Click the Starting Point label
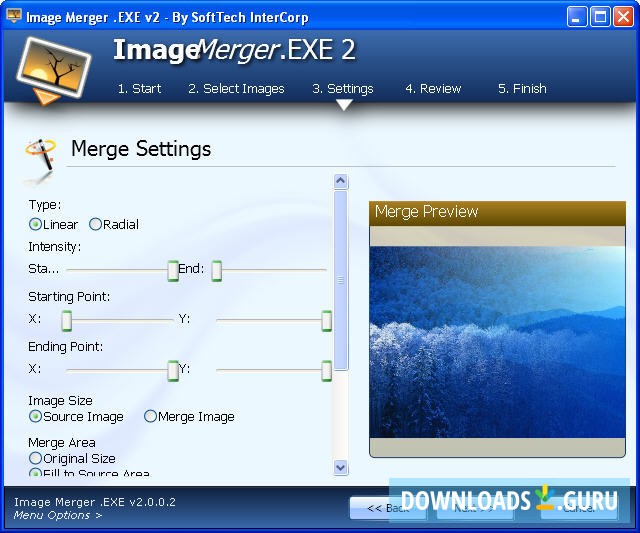Screen dimensions: 640x533 69,297
